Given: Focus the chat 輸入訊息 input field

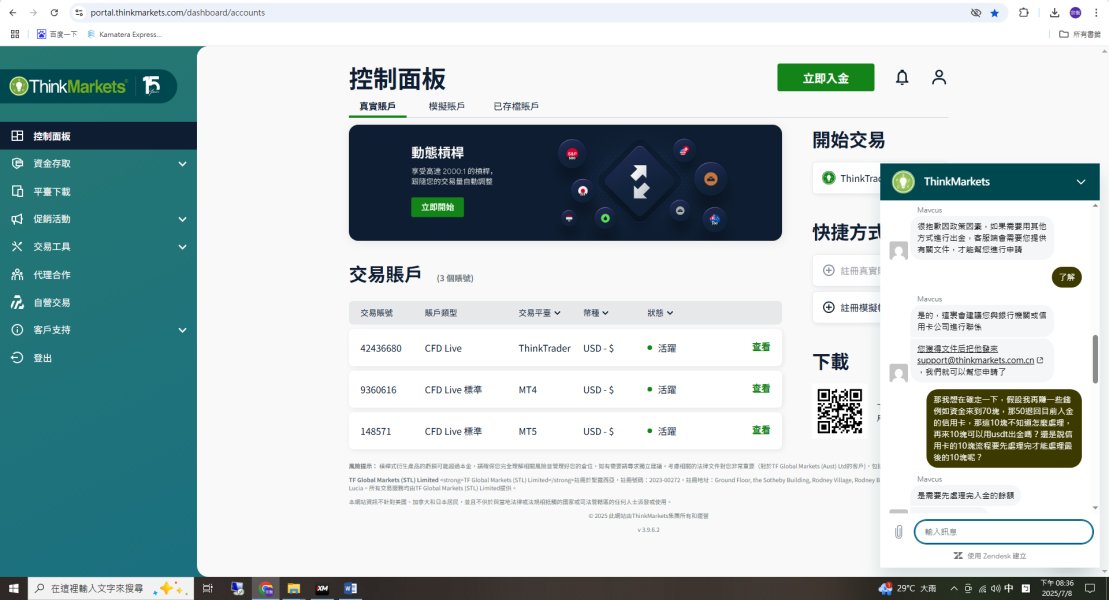Looking at the screenshot, I should (x=1004, y=532).
